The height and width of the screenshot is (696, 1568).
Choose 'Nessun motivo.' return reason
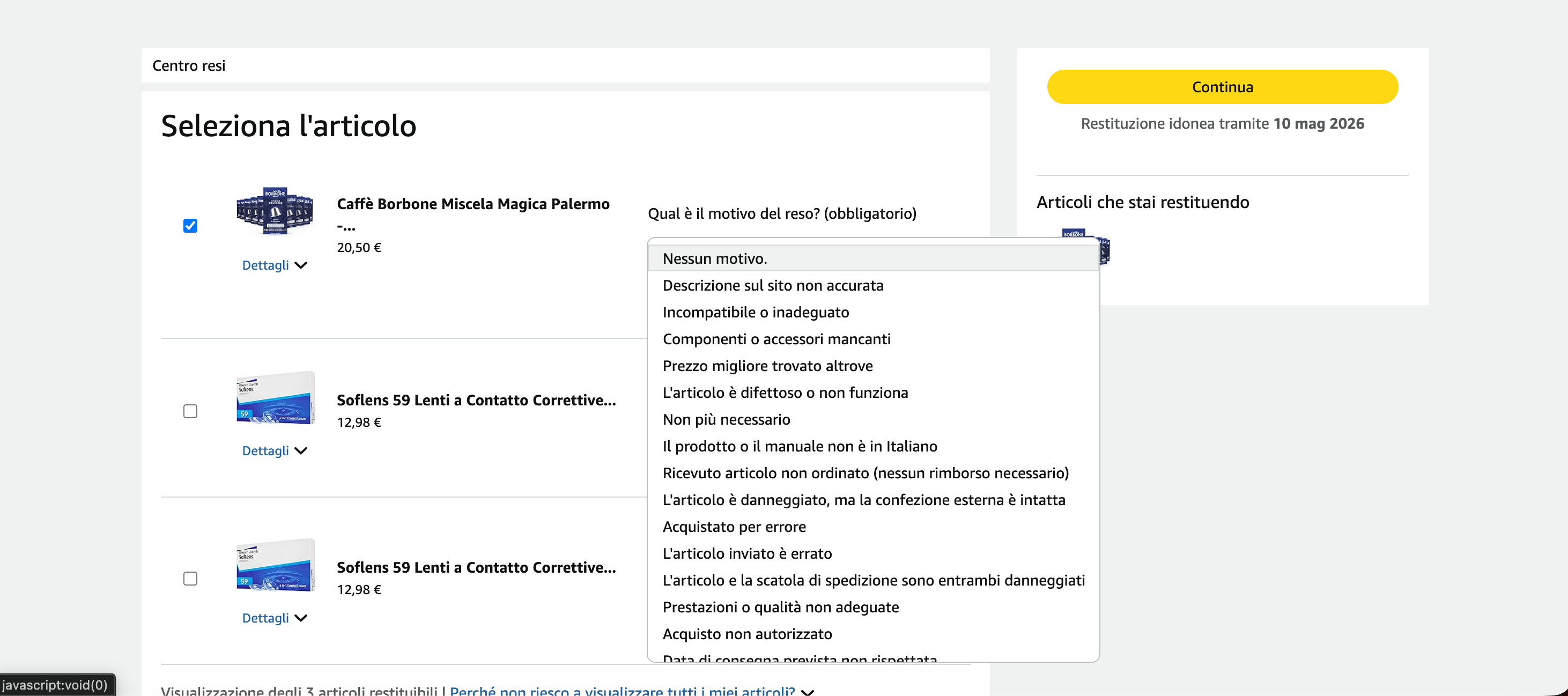[874, 258]
